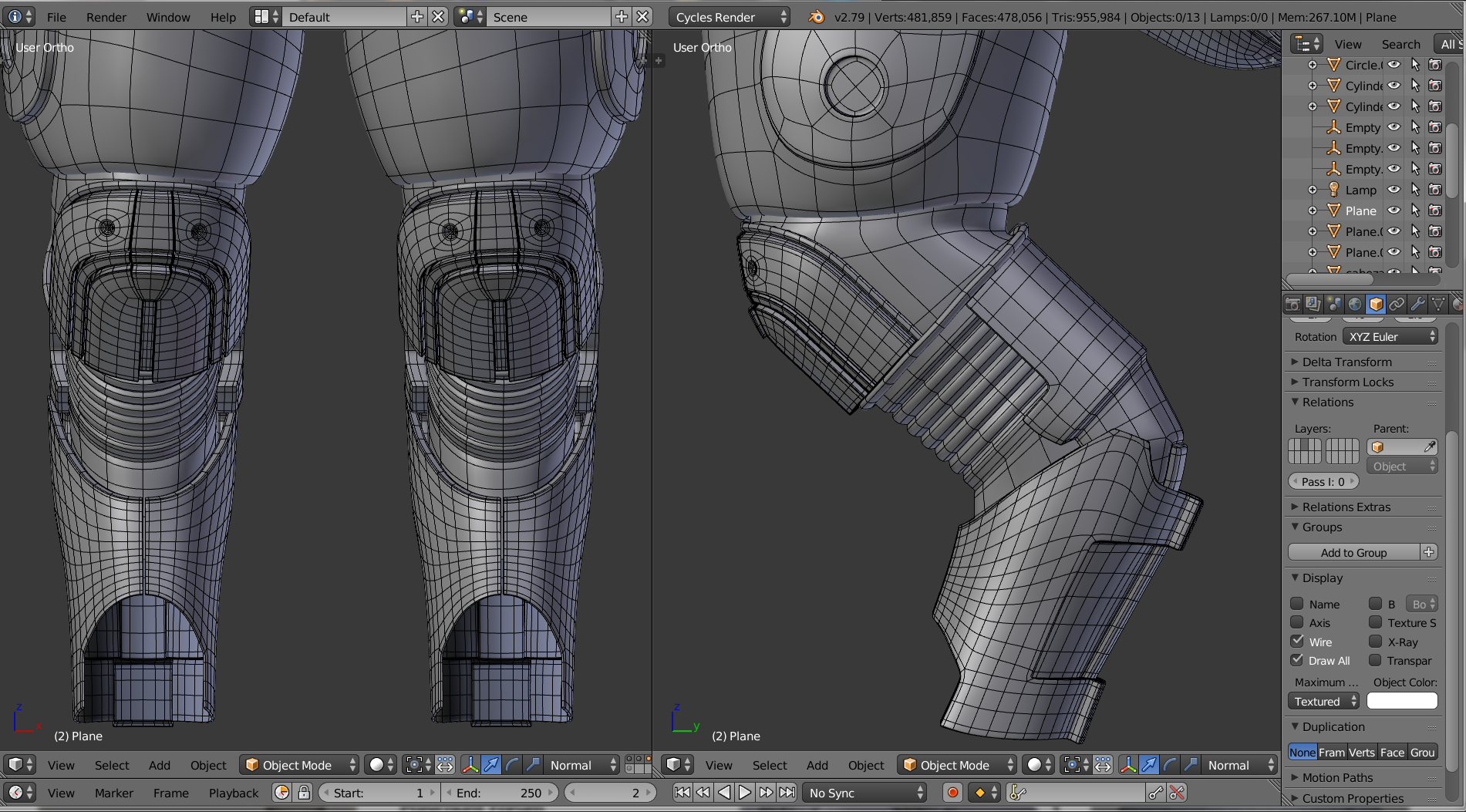1466x812 pixels.
Task: Enable the X-Ray display checkbox
Action: pyautogui.click(x=1375, y=642)
